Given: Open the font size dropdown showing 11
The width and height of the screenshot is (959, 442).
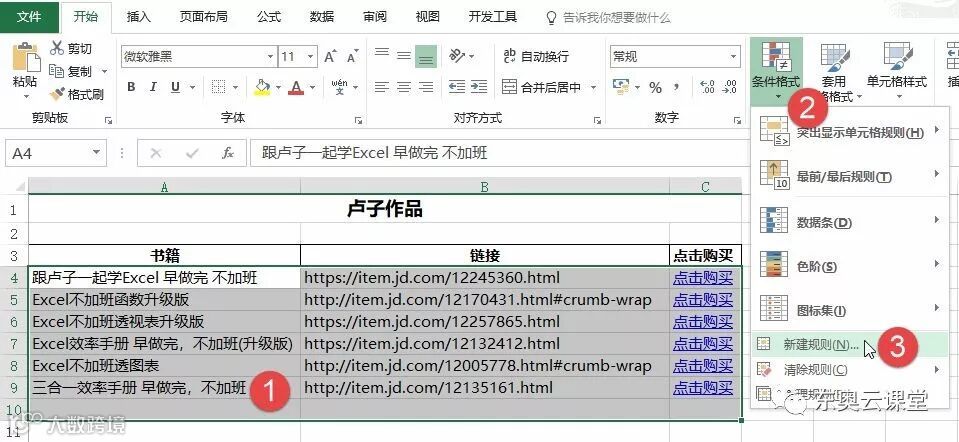Looking at the screenshot, I should coord(311,57).
